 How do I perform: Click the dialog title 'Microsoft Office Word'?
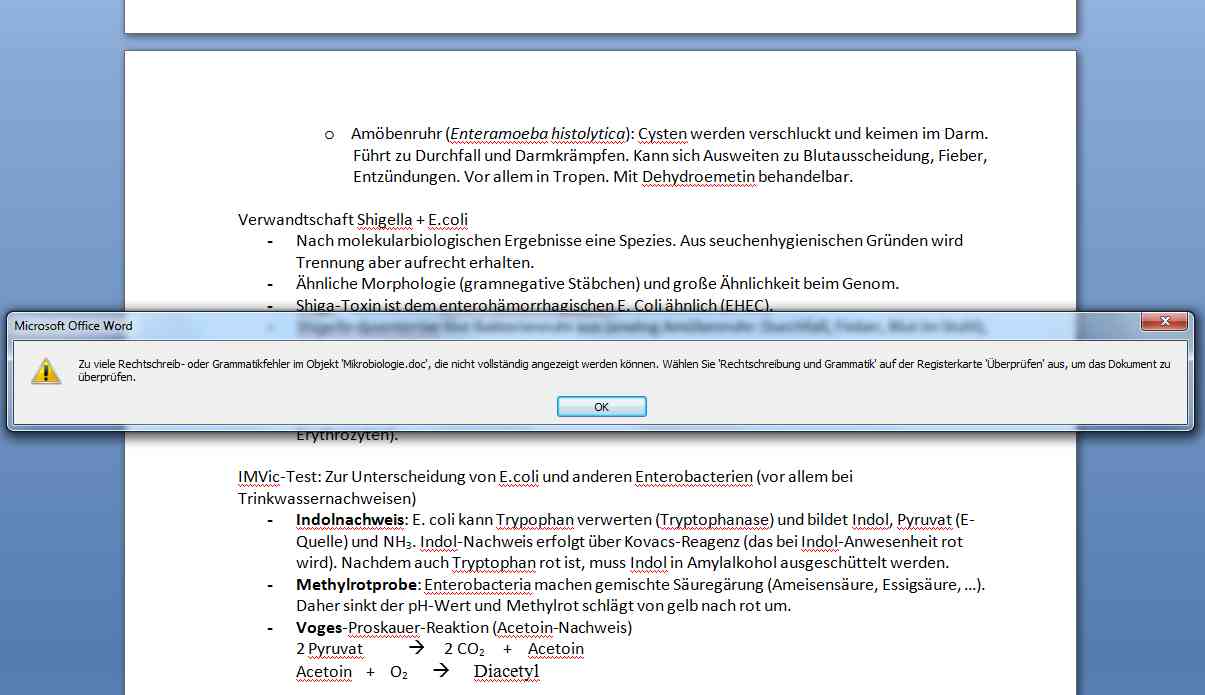(73, 326)
